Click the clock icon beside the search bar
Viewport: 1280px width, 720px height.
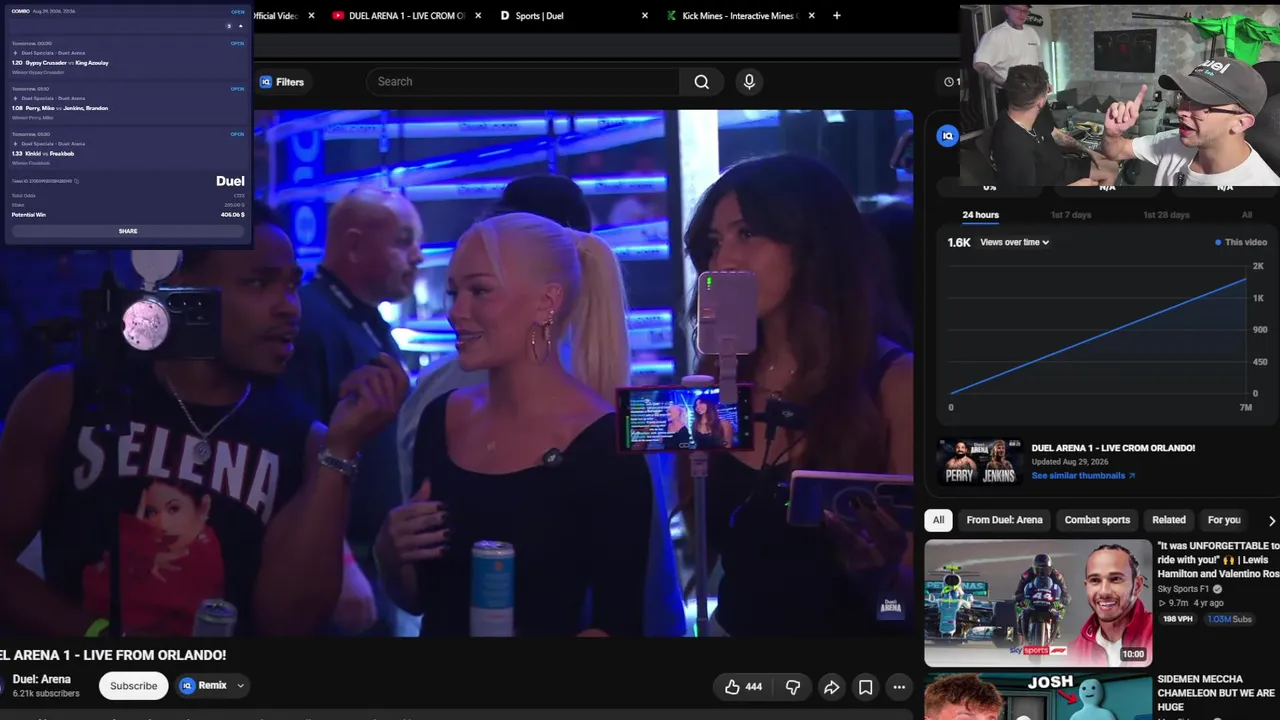(950, 82)
